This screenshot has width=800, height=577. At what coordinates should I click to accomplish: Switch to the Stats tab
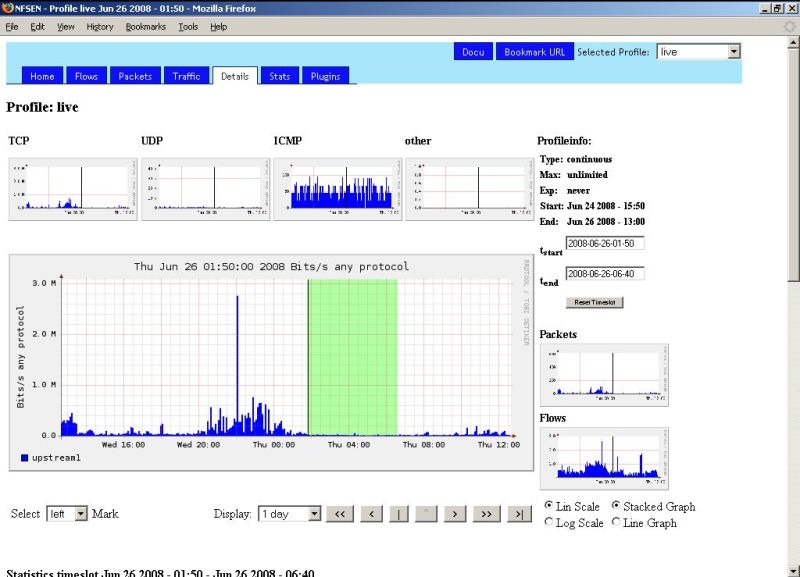279,76
